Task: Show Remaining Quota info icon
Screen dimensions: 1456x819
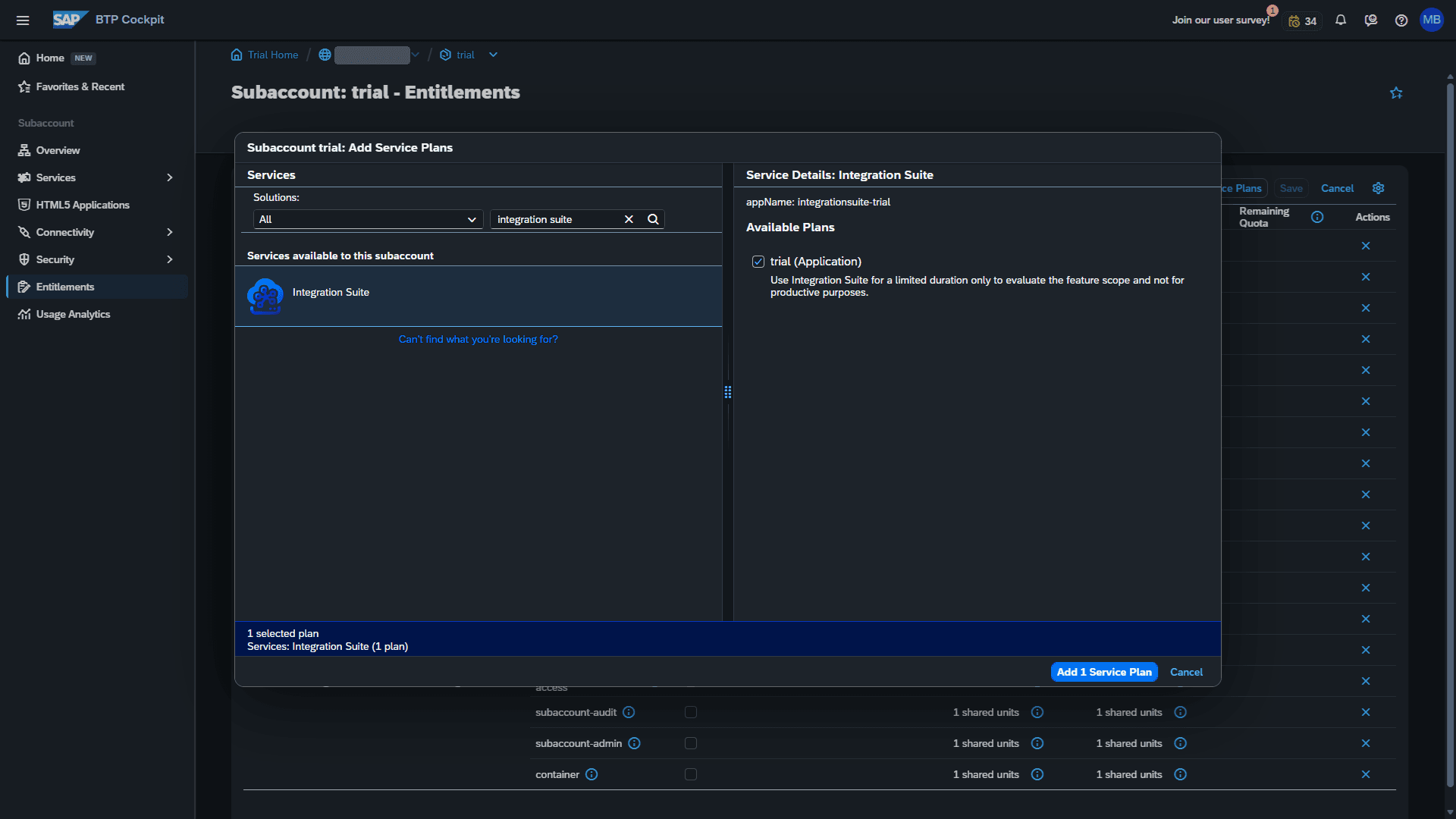Action: pos(1317,218)
